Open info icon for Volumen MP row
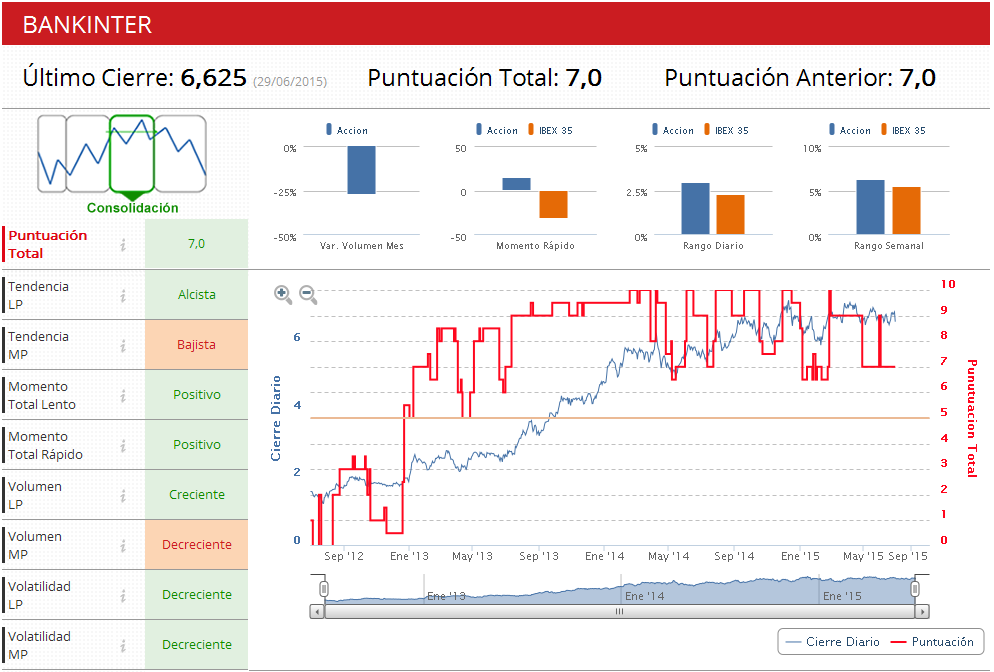 click(x=123, y=546)
